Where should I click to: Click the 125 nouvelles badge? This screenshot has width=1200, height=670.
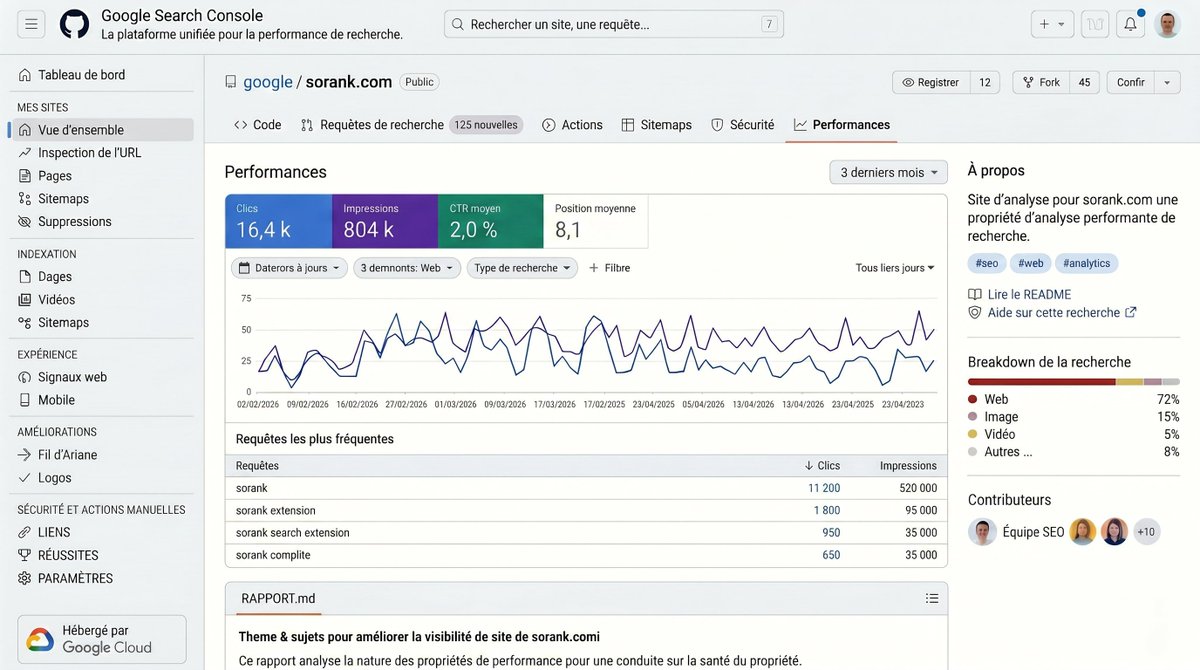[486, 125]
